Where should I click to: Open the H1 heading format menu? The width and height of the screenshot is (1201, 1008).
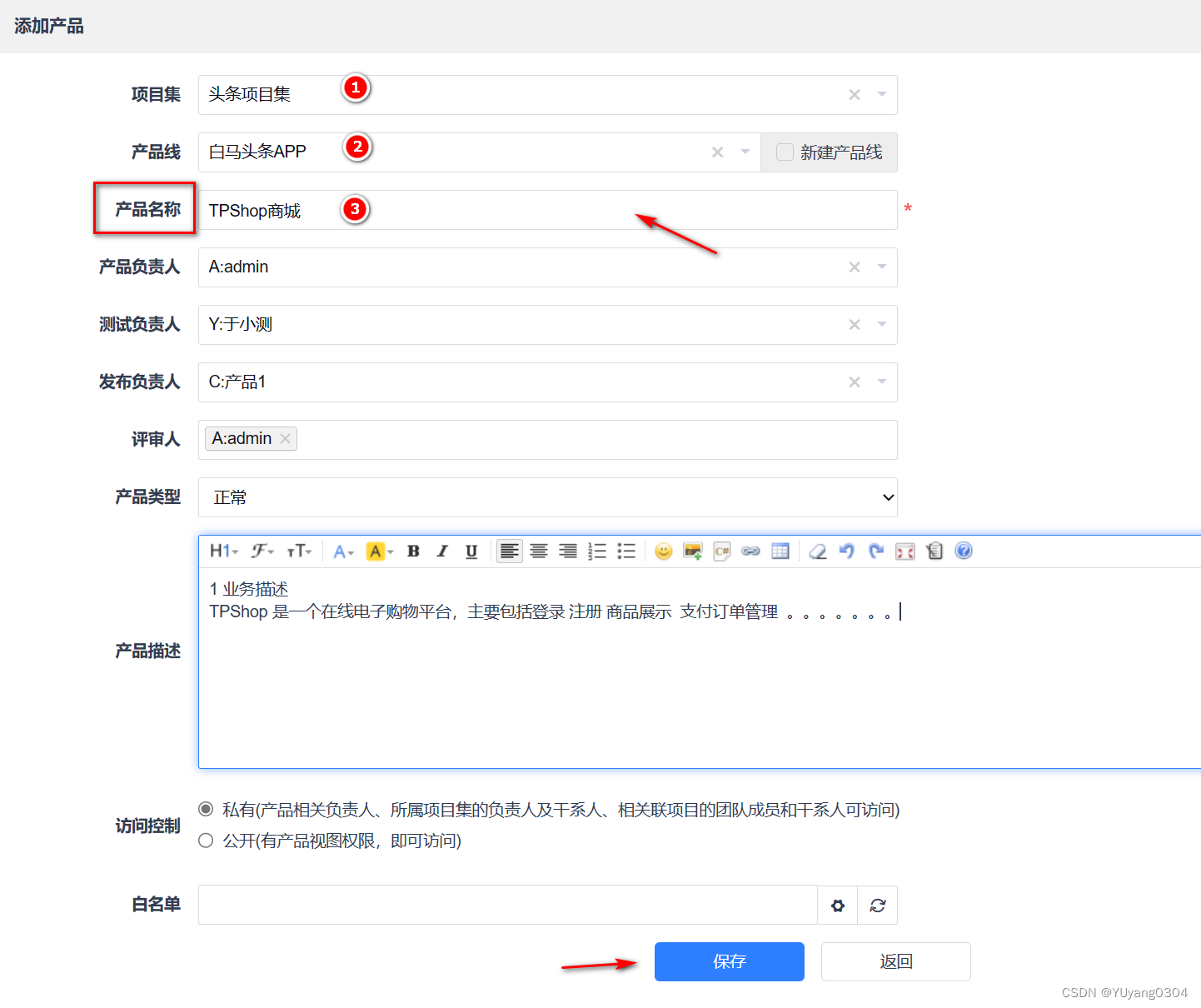coord(224,551)
